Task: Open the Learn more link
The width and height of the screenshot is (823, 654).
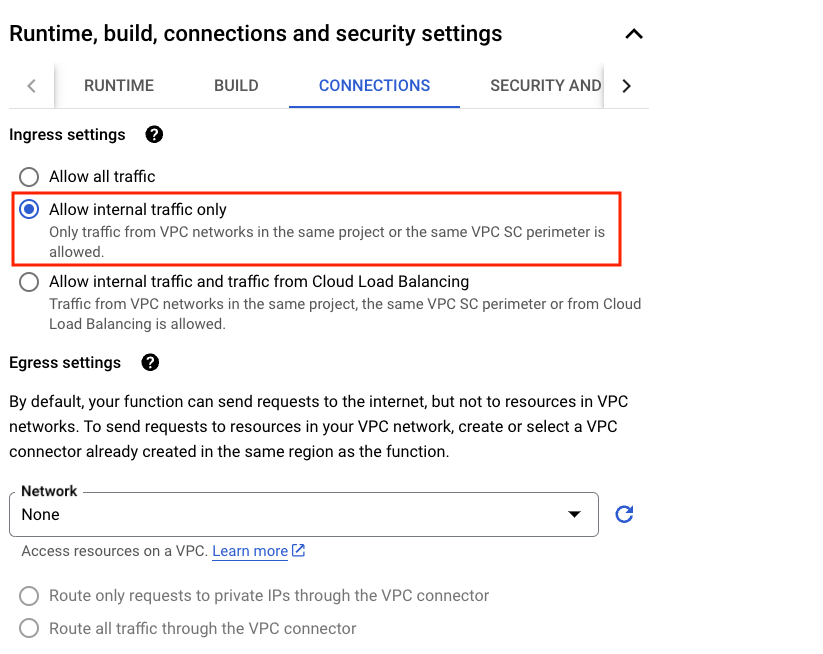Action: coord(250,551)
